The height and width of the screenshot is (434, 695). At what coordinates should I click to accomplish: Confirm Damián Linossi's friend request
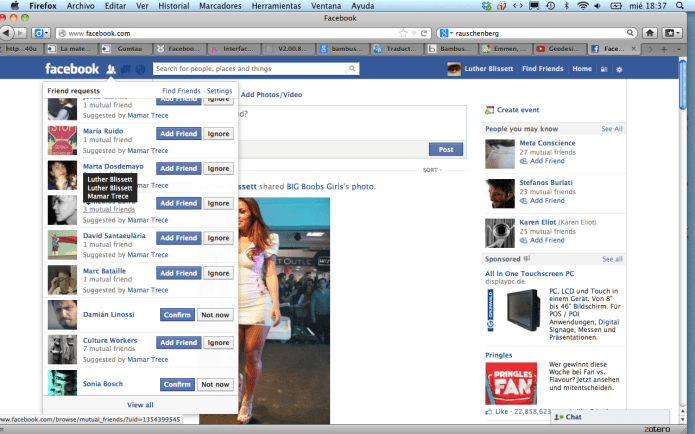coord(177,314)
